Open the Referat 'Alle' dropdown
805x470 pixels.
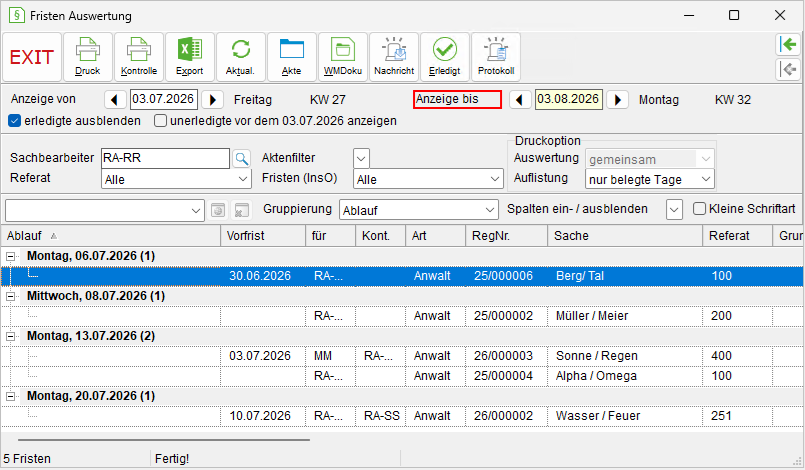pyautogui.click(x=176, y=179)
